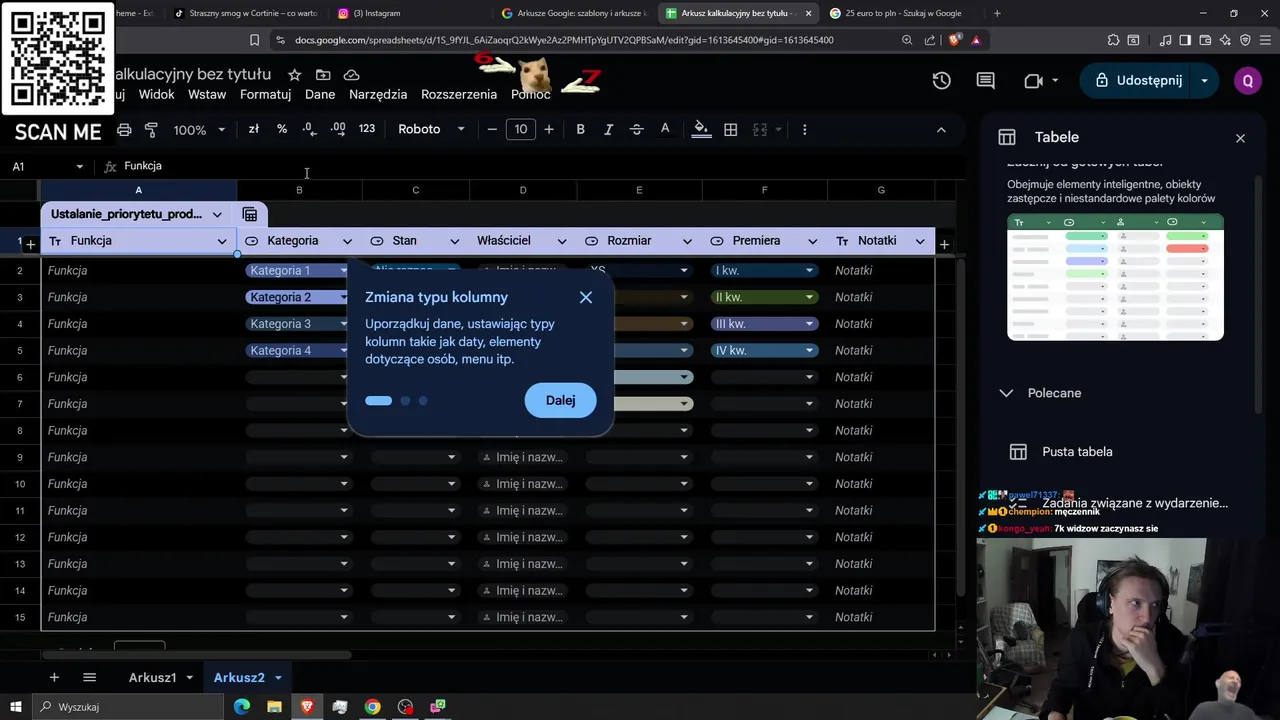Click the video call camera icon
This screenshot has width=1280, height=720.
pyautogui.click(x=1033, y=81)
